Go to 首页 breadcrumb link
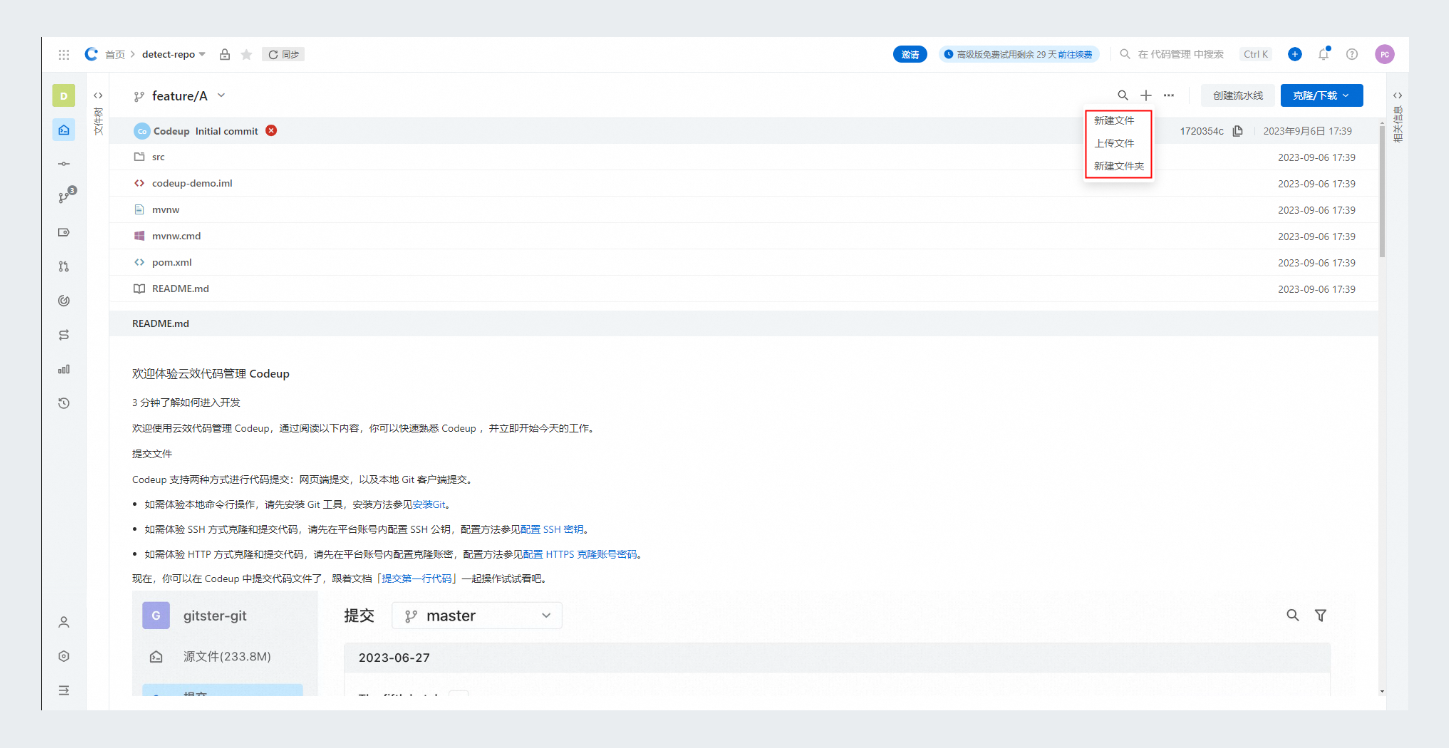This screenshot has width=1449, height=748. [115, 54]
